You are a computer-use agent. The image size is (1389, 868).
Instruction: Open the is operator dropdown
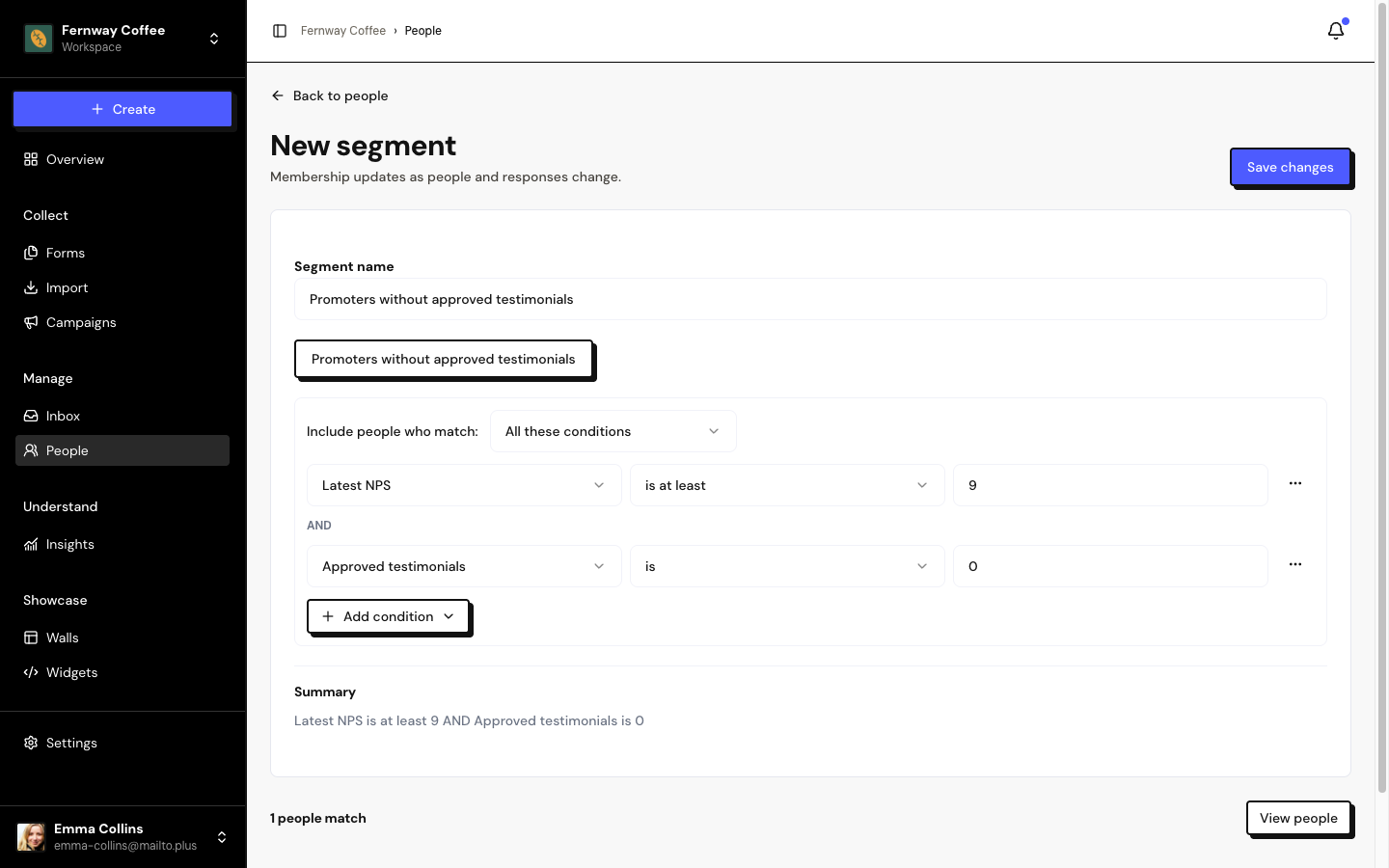[787, 566]
